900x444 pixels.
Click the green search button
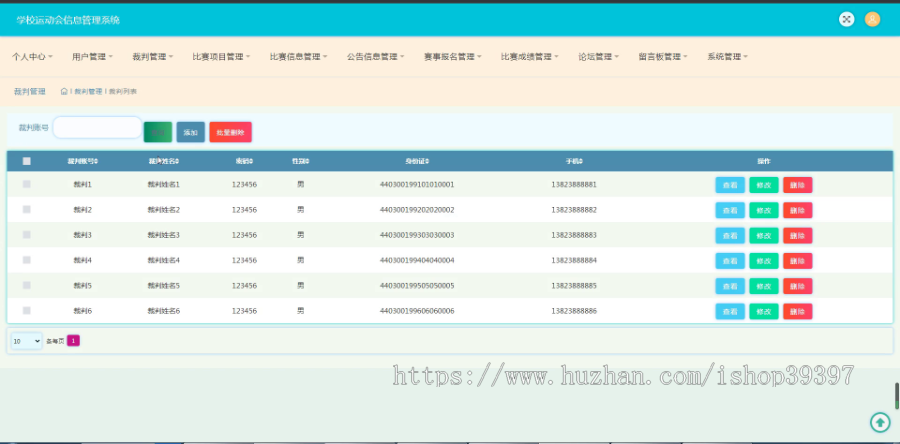tap(158, 132)
